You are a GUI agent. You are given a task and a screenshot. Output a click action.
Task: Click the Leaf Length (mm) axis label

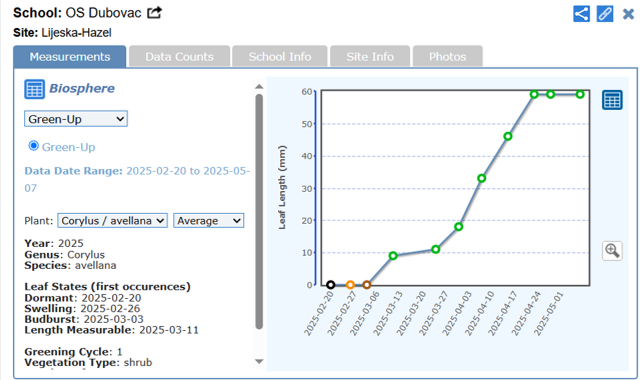(282, 187)
